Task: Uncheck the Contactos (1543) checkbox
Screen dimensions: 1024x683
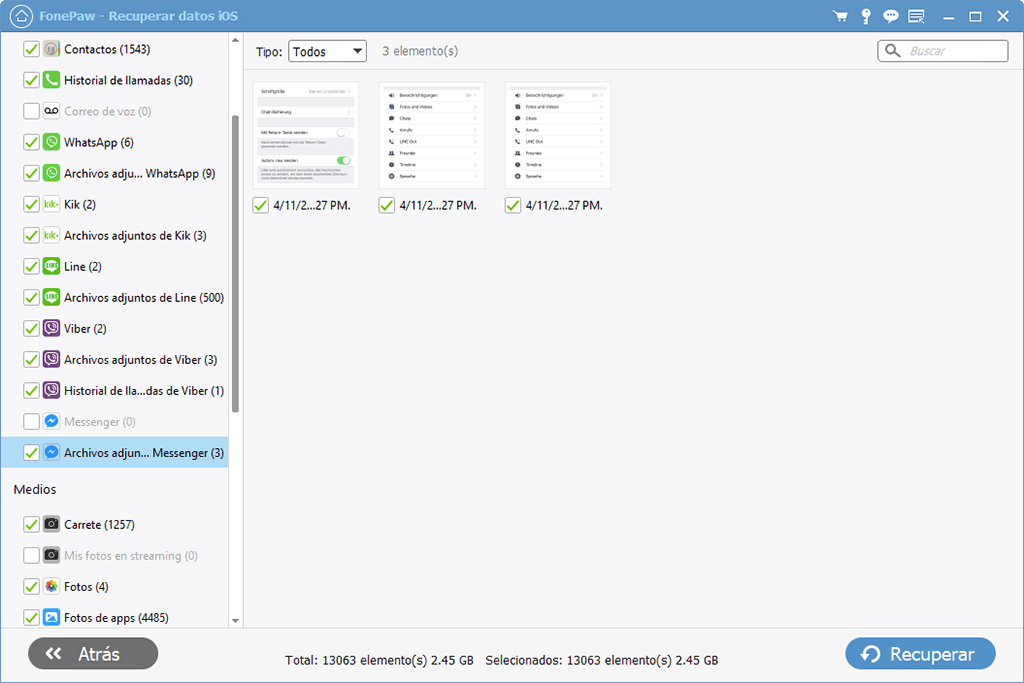Action: click(31, 49)
